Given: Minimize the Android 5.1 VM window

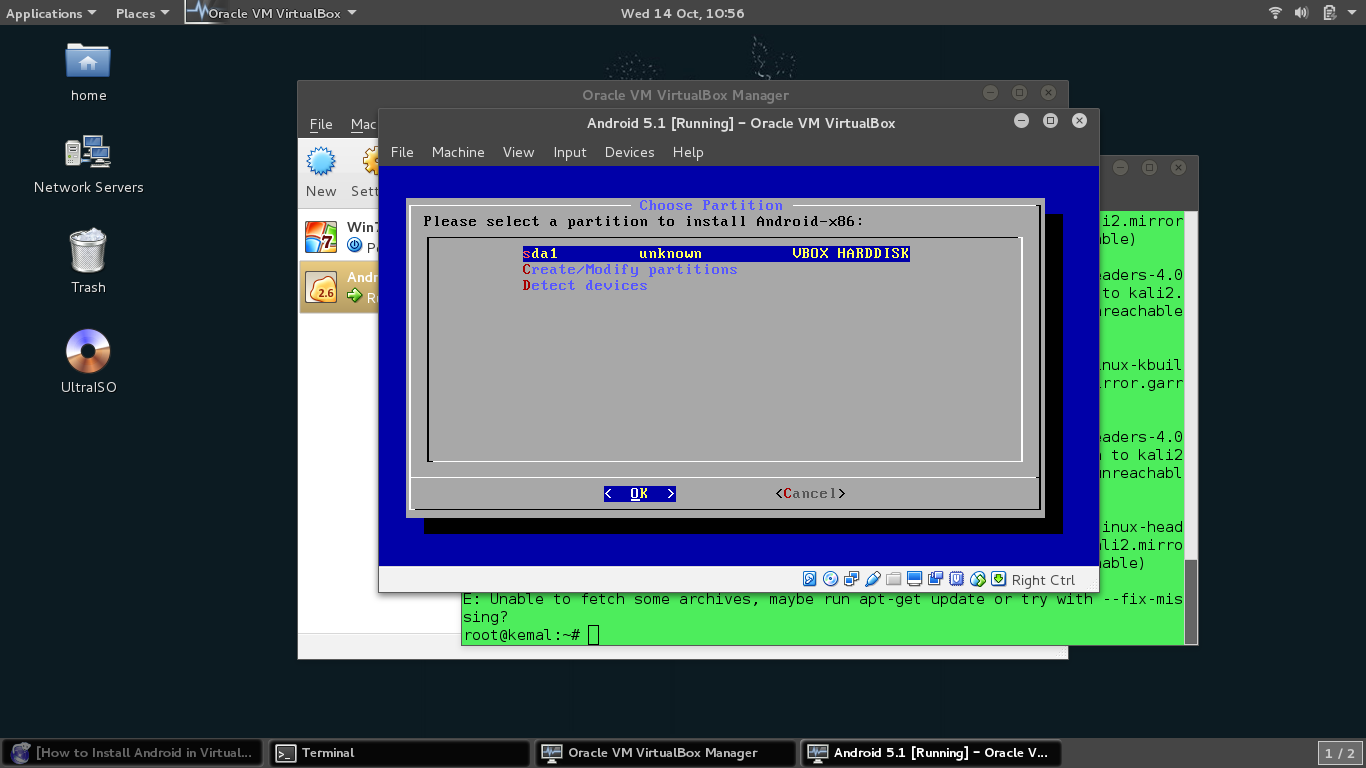Looking at the screenshot, I should tap(1021, 121).
